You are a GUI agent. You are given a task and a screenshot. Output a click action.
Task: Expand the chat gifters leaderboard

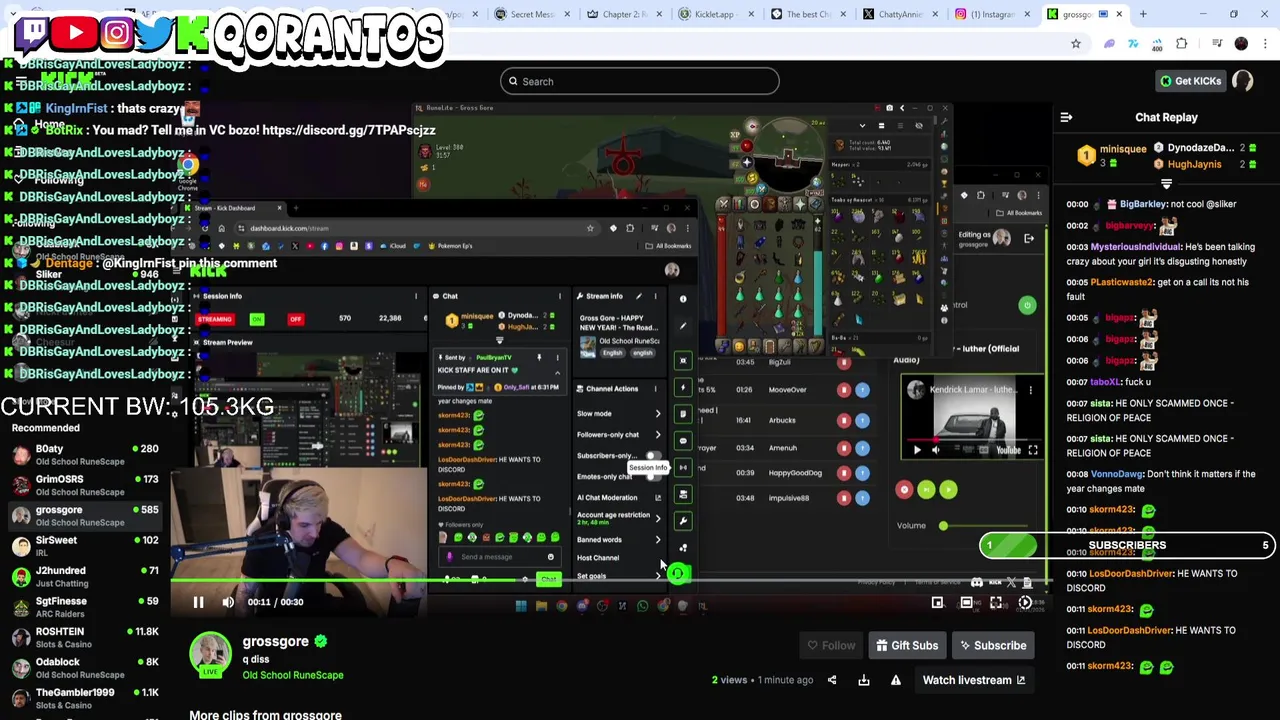(x=1166, y=184)
